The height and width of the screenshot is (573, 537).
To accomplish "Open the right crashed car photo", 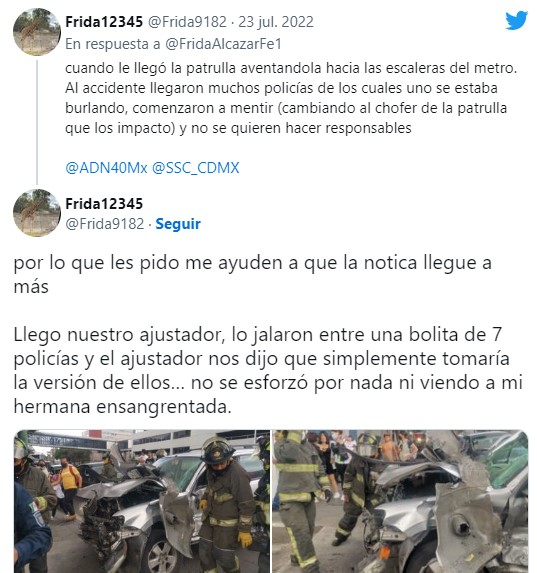I will (400, 501).
